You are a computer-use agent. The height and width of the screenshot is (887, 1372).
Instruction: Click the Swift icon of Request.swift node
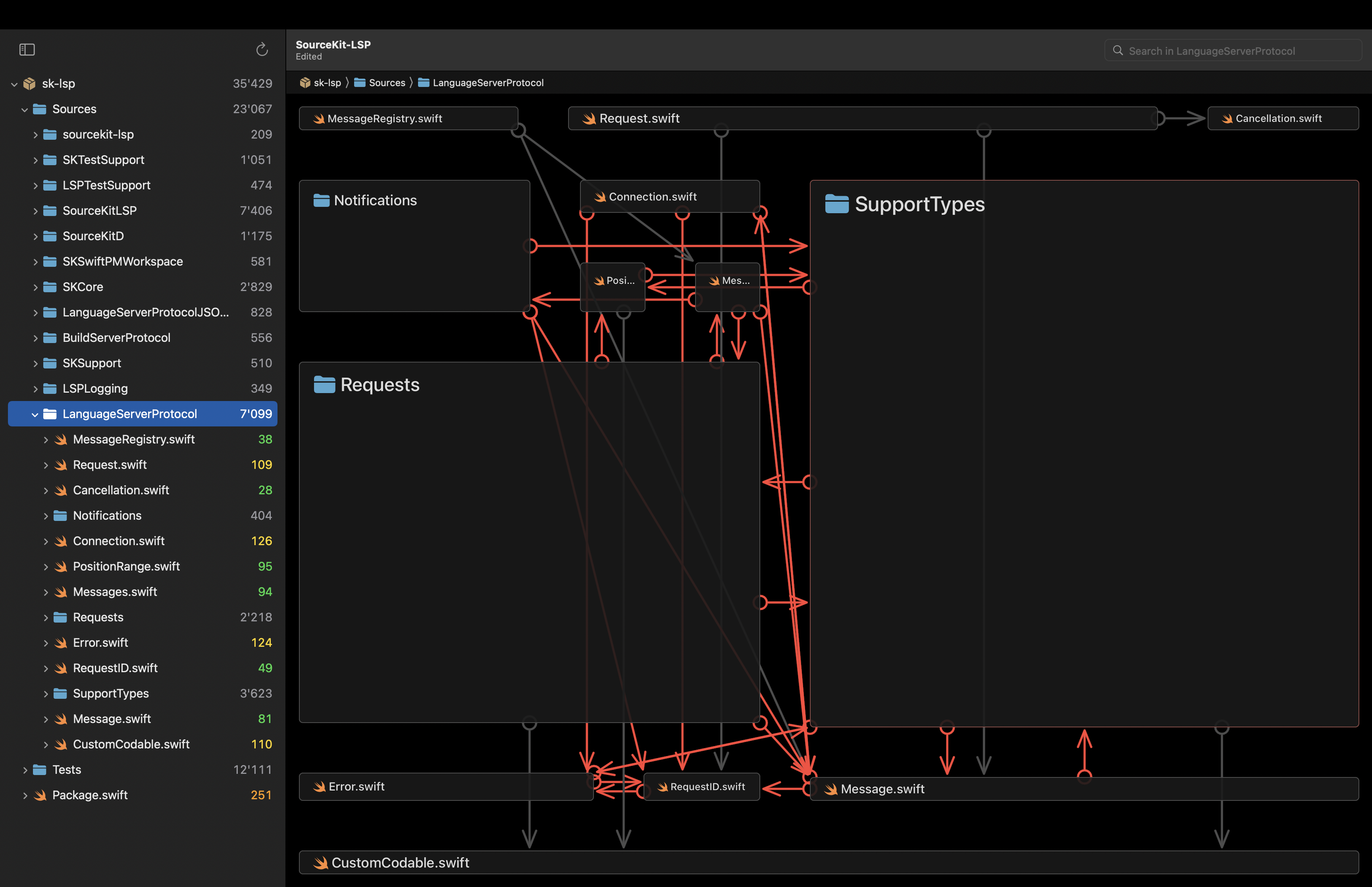589,119
